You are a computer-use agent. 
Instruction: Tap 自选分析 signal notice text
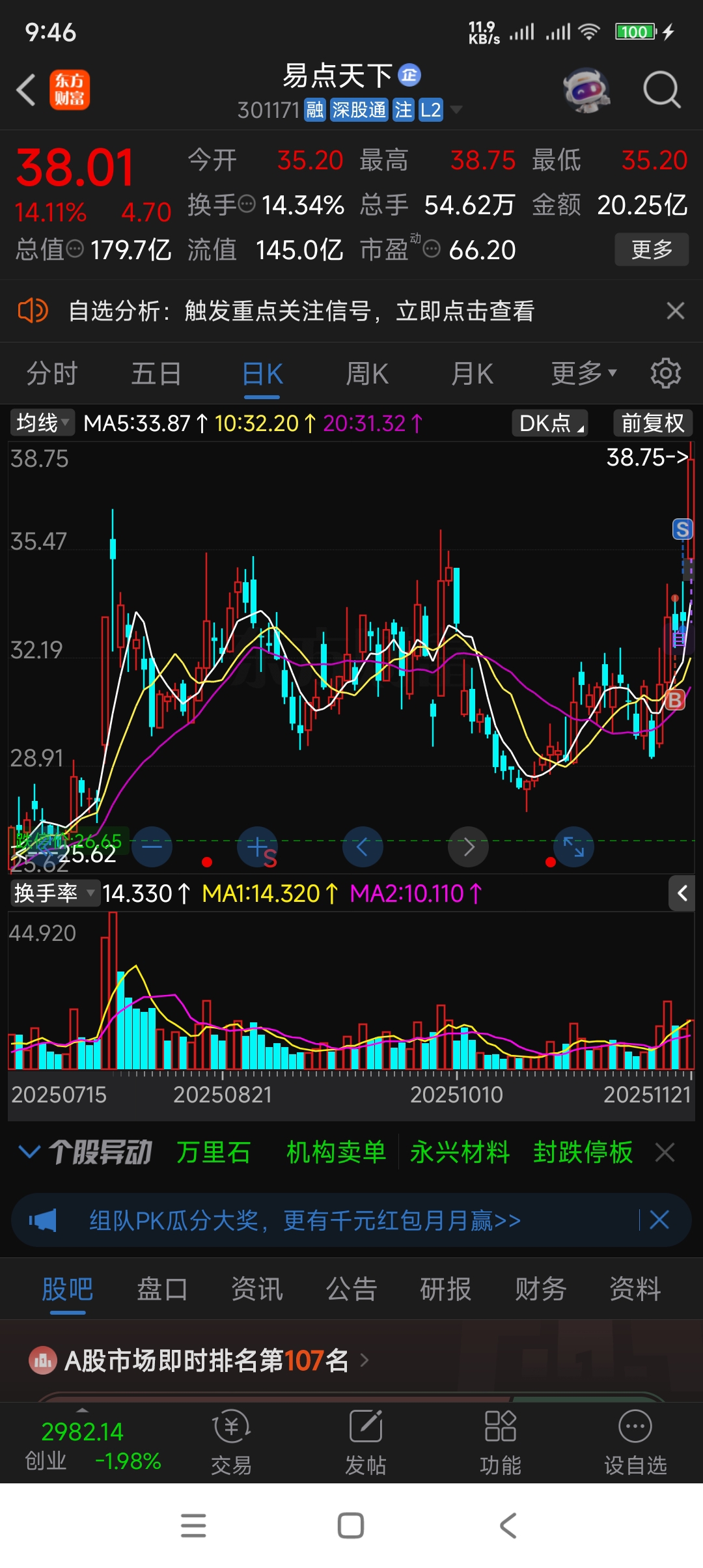301,311
